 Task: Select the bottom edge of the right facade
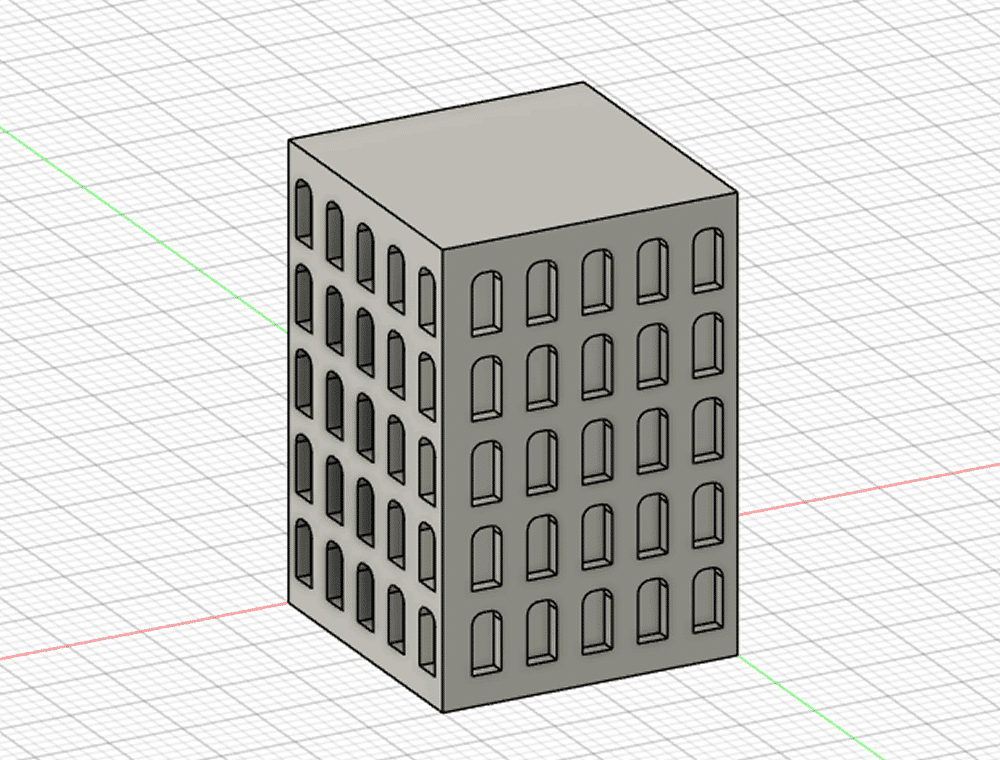[x=590, y=685]
